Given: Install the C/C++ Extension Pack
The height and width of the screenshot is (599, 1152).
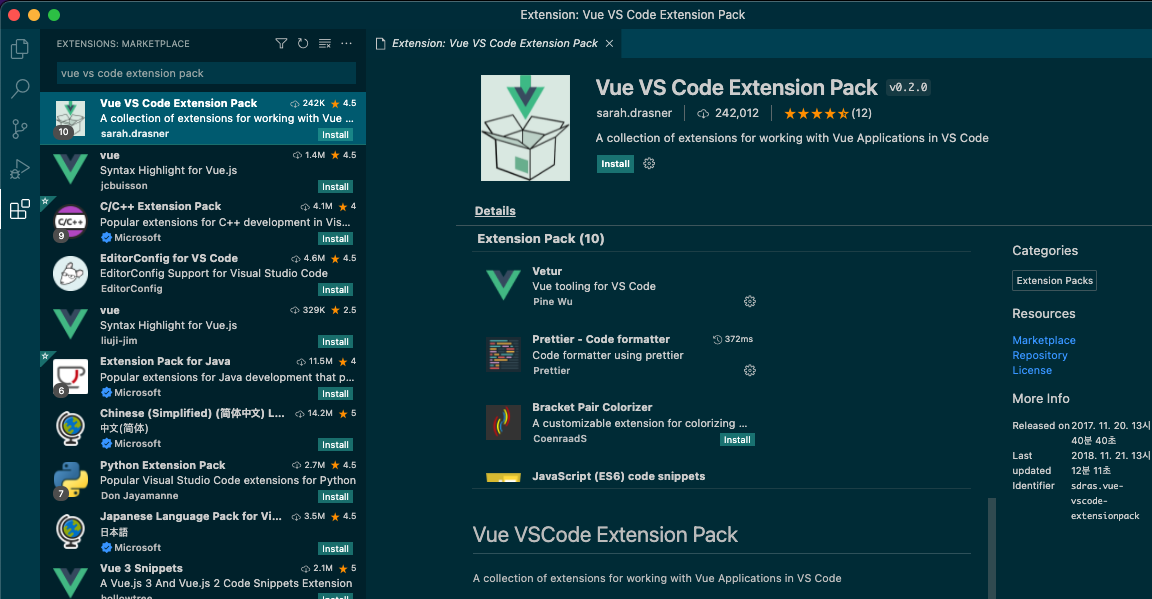Looking at the screenshot, I should (335, 239).
